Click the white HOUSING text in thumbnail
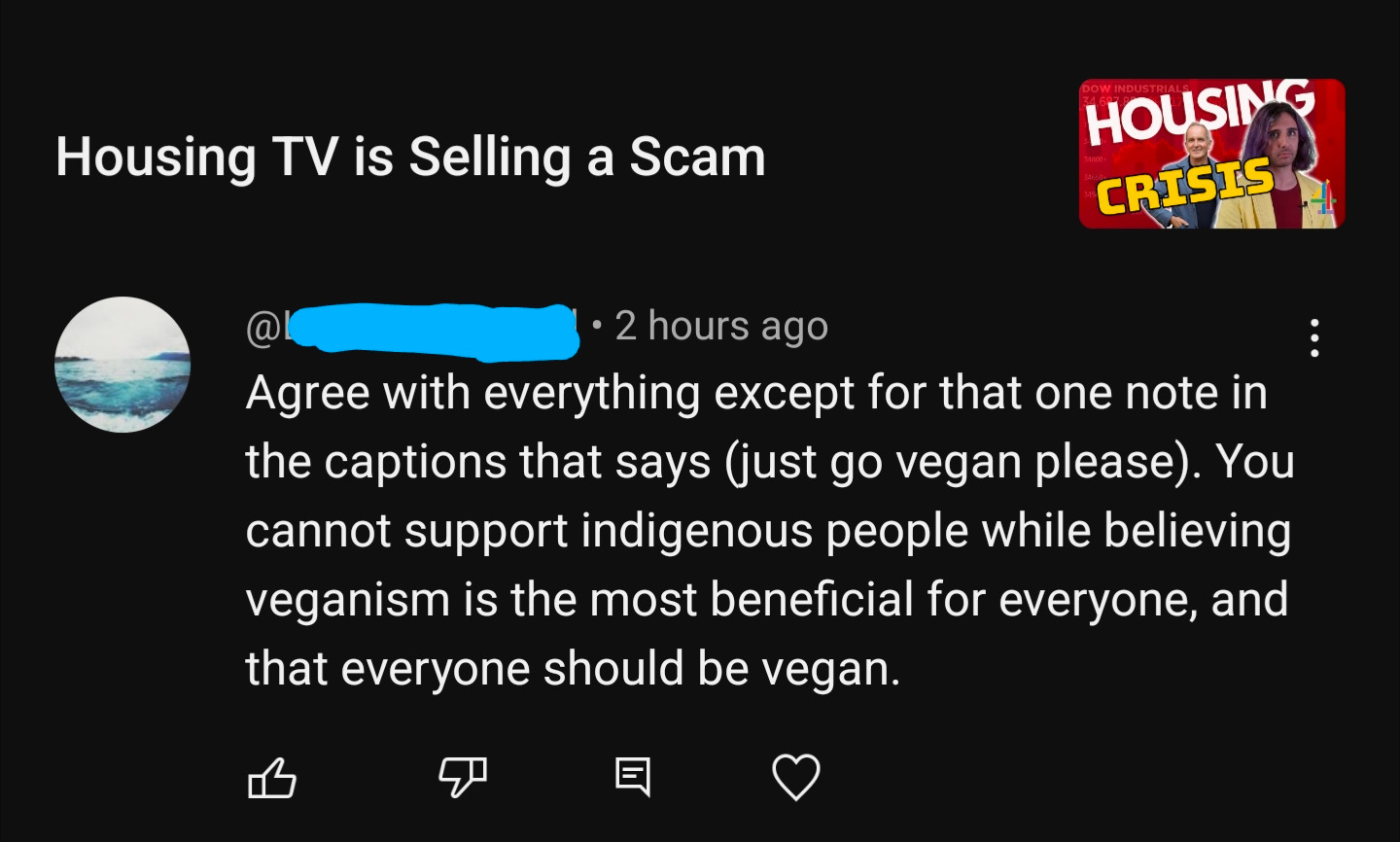Viewport: 1400px width, 842px height. click(x=1198, y=112)
